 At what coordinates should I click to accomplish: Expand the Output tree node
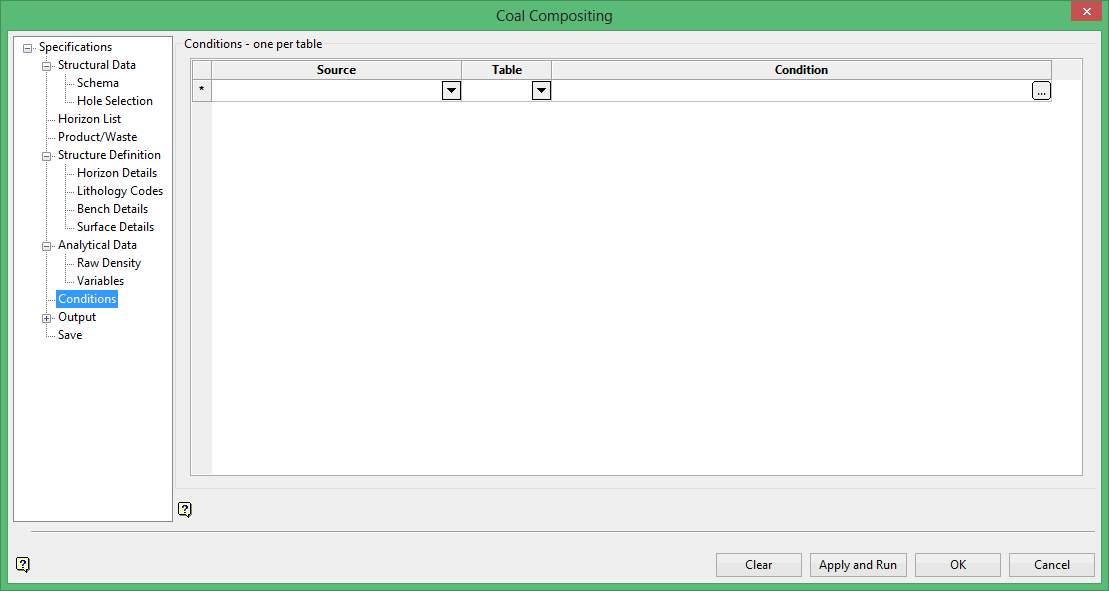pyautogui.click(x=47, y=318)
